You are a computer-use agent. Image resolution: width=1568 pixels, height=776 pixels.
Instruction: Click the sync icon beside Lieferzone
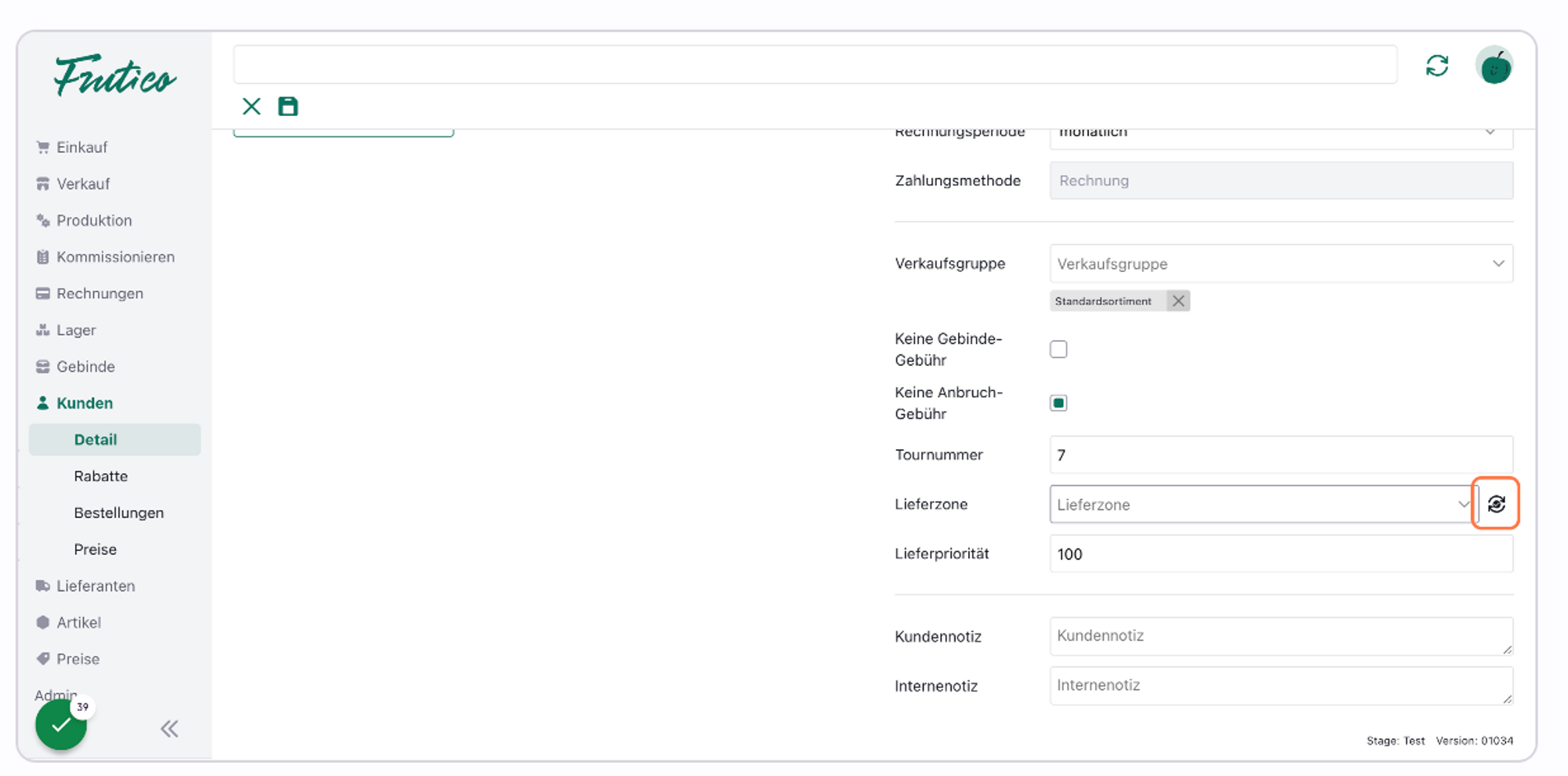(x=1496, y=504)
